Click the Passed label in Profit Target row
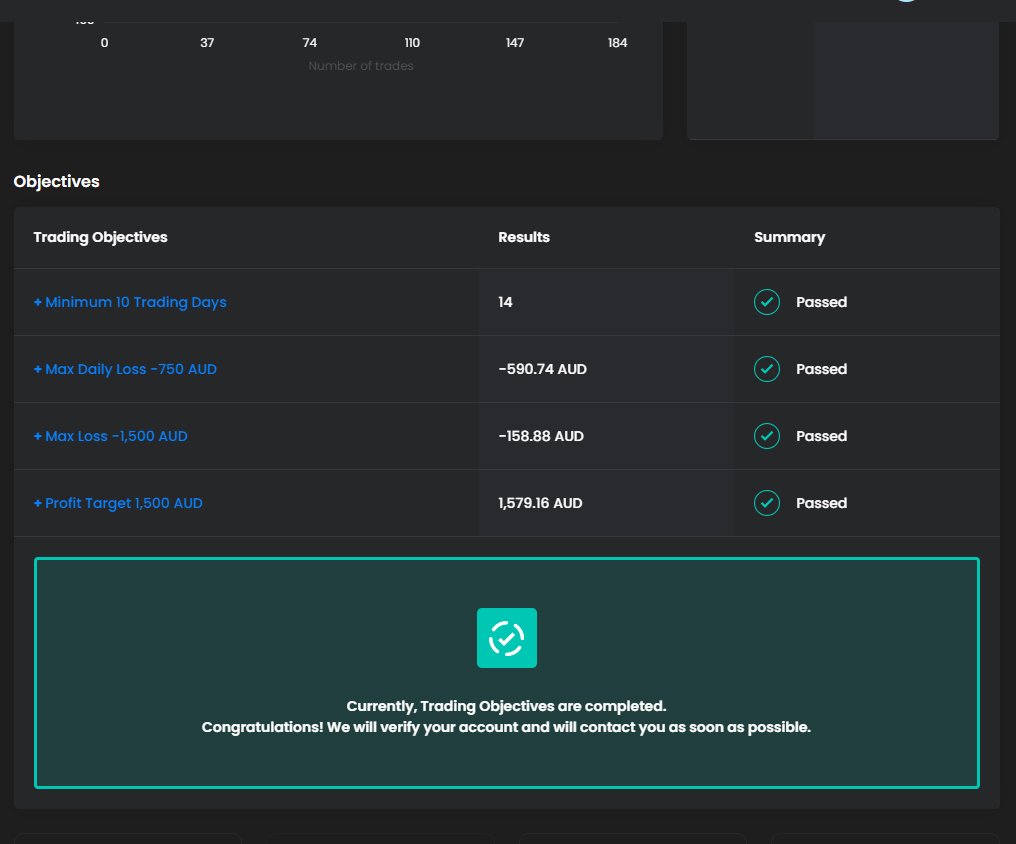This screenshot has width=1016, height=844. (822, 503)
